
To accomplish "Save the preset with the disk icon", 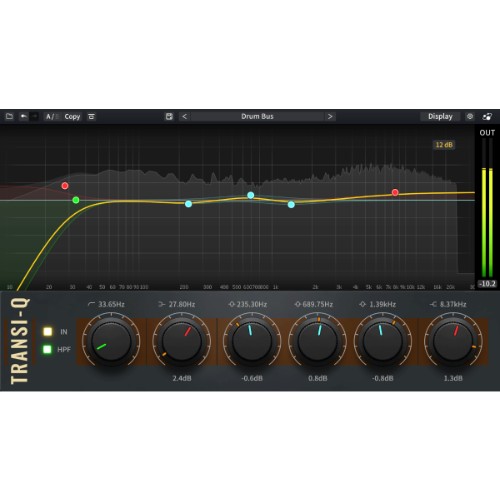I will [169, 116].
